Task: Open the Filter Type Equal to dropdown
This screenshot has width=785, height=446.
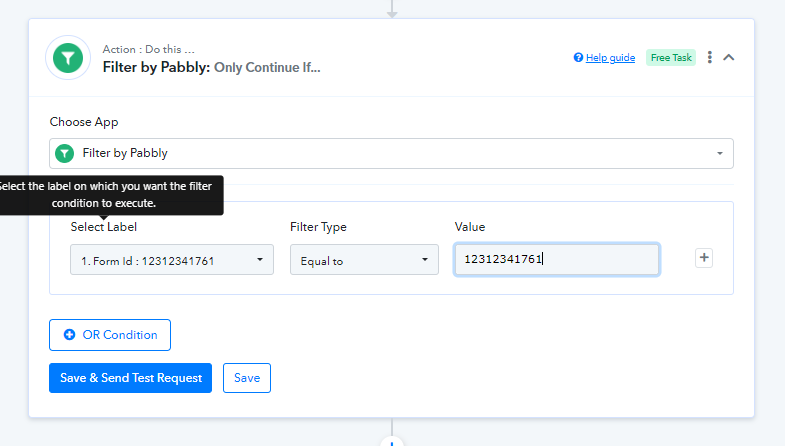Action: tap(364, 260)
